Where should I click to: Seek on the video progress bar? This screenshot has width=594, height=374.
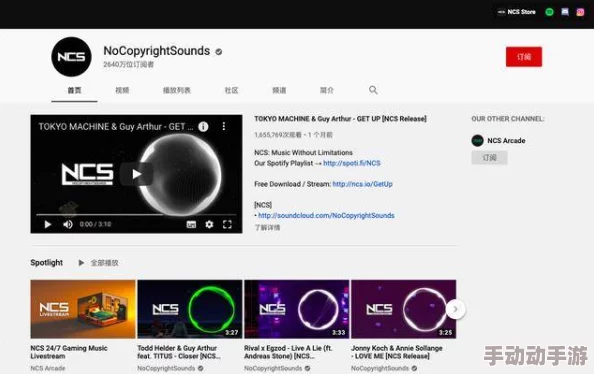(x=136, y=214)
